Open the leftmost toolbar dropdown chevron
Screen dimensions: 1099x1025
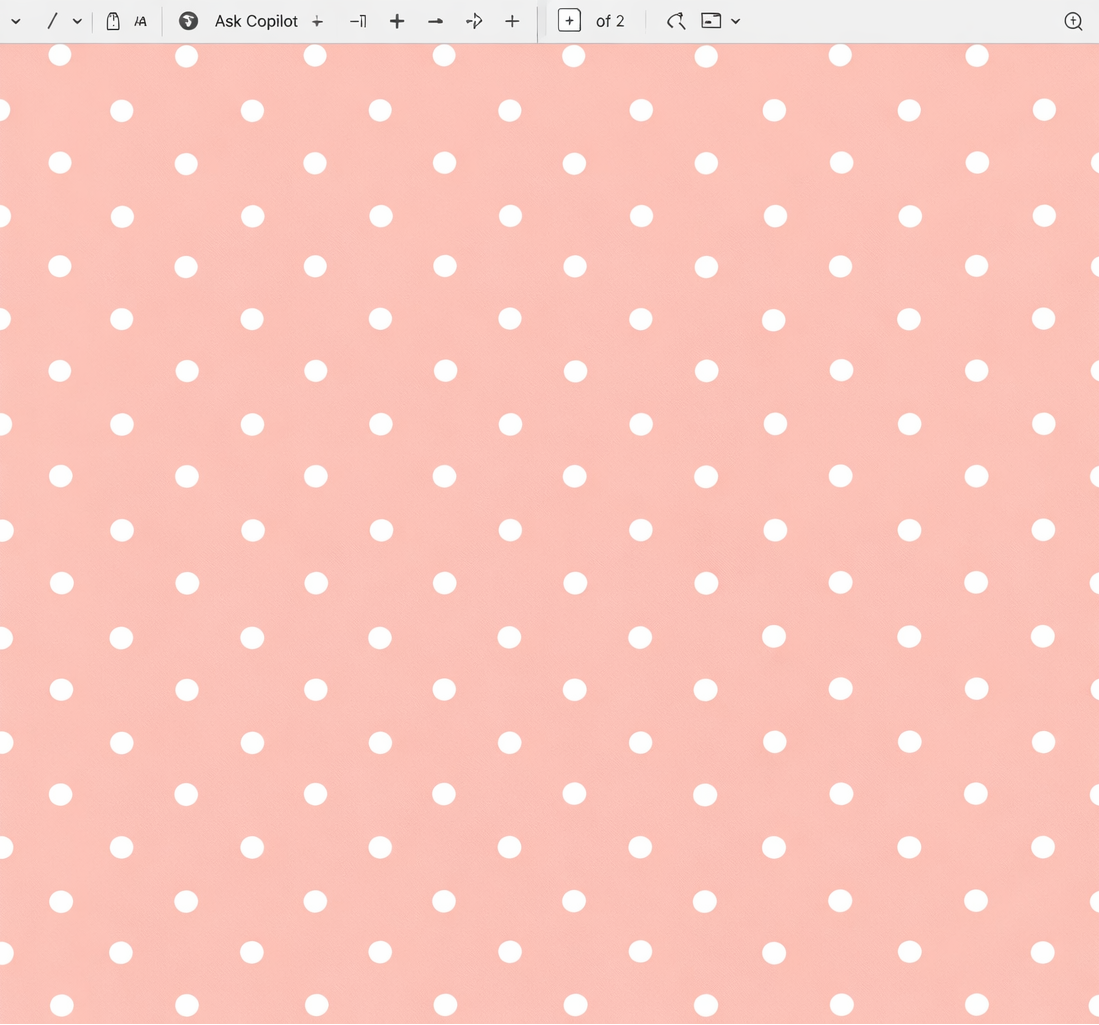[x=15, y=22]
